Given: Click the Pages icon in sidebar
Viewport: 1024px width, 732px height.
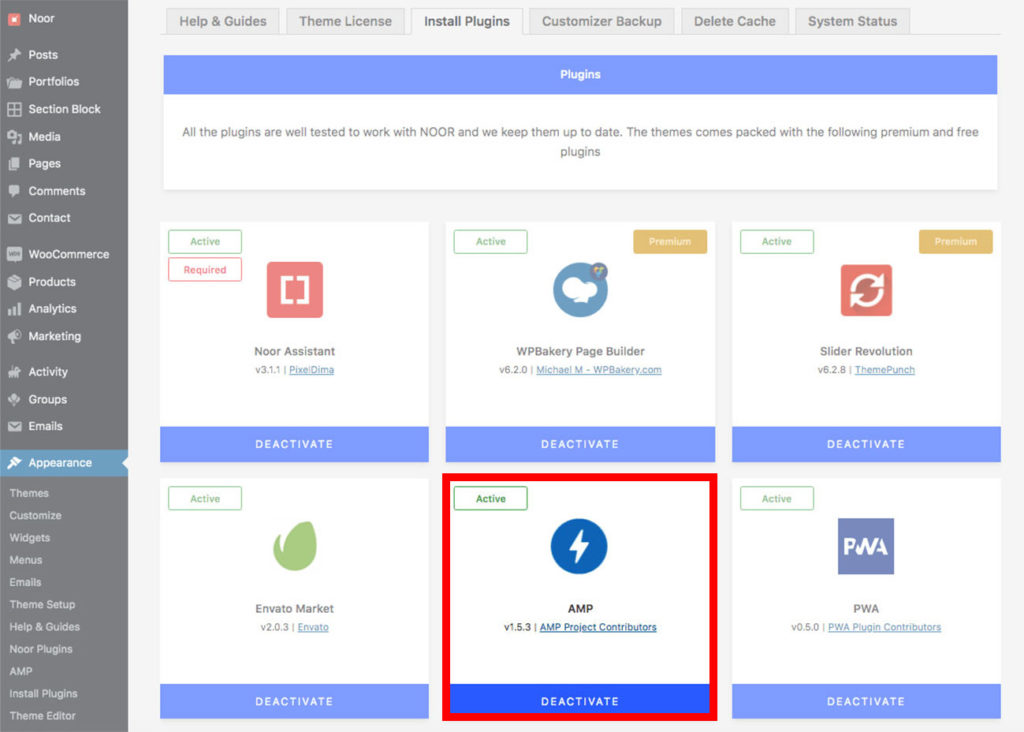Looking at the screenshot, I should (x=14, y=164).
